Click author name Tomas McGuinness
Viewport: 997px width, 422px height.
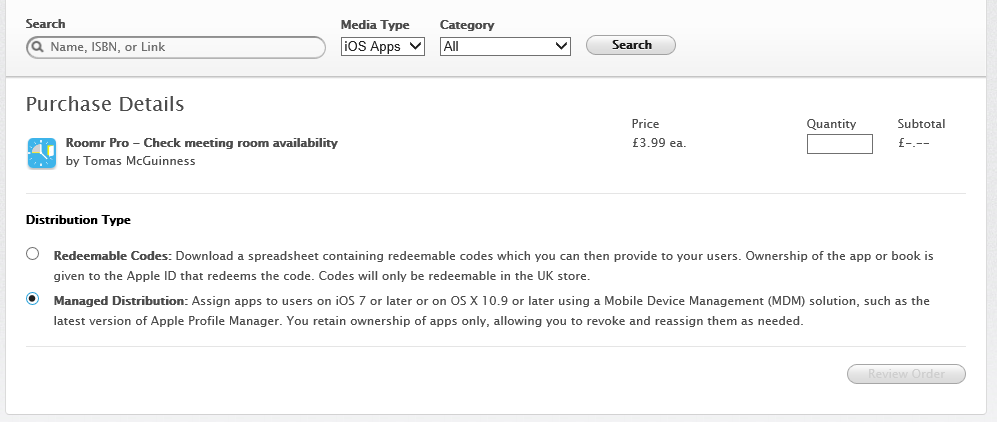(x=131, y=161)
